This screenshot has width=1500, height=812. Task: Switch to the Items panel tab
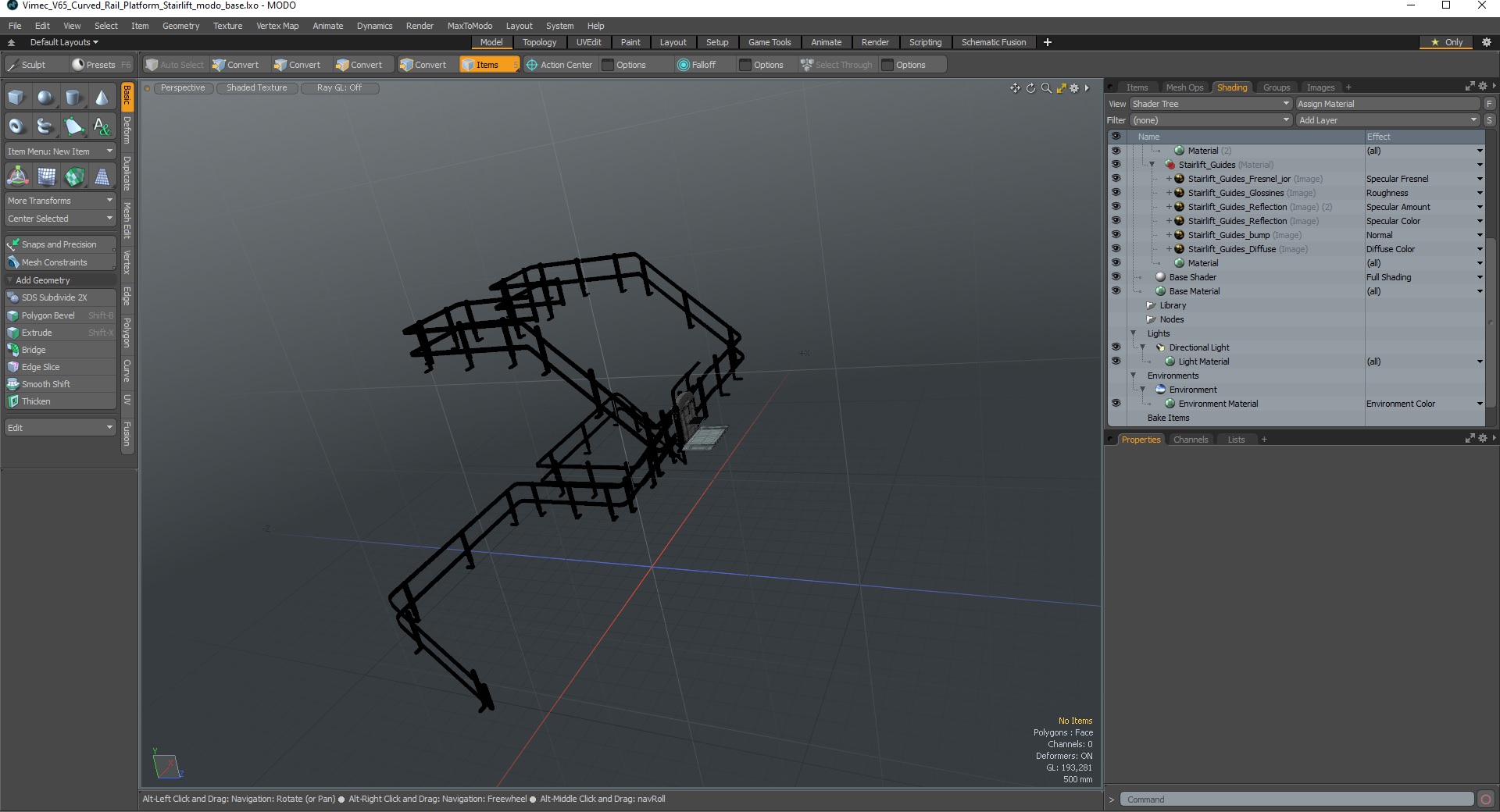[x=1137, y=87]
